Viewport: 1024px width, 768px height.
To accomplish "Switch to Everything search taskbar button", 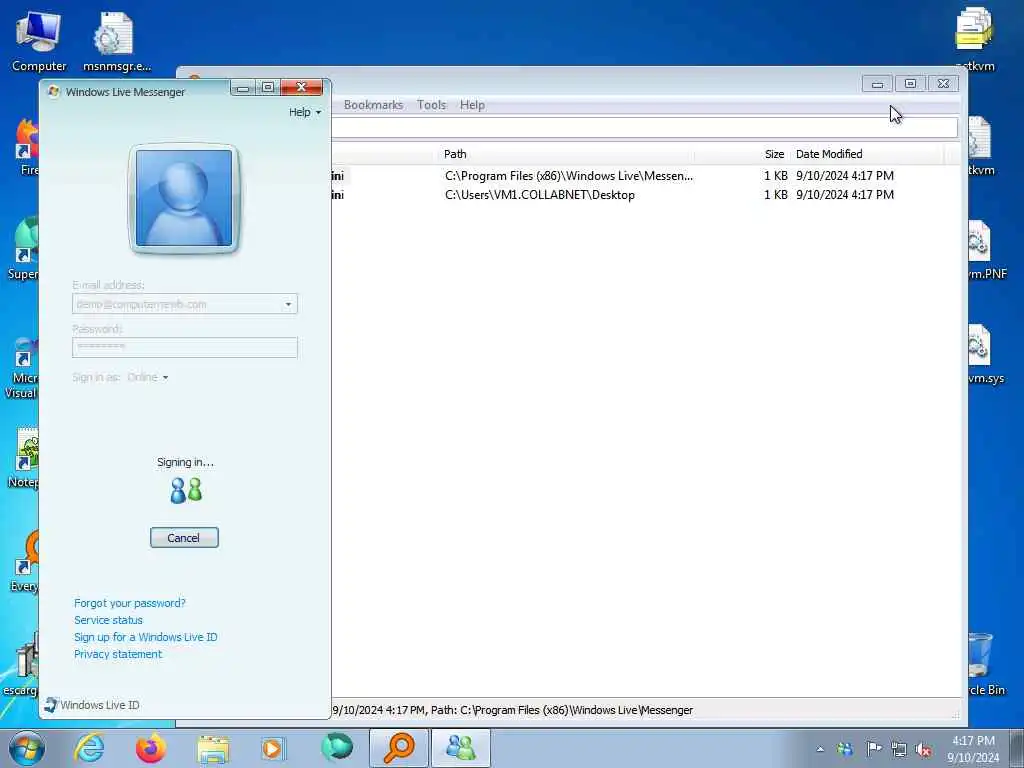I will [398, 748].
